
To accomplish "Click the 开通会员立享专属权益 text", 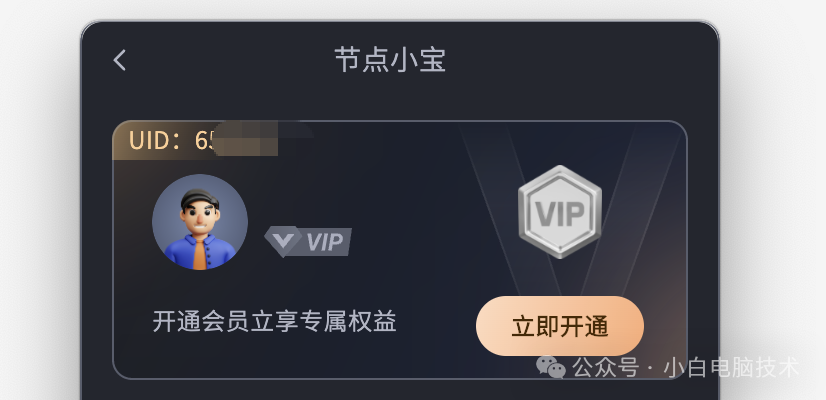I will pyautogui.click(x=274, y=321).
